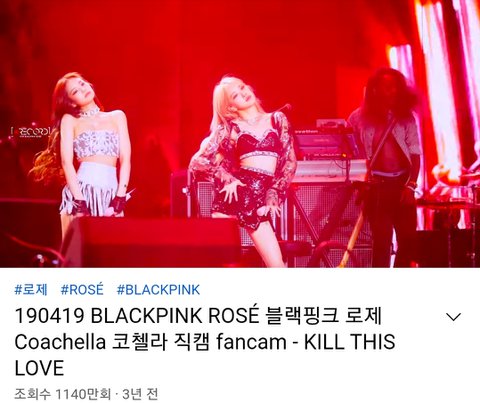The image size is (480, 403).
Task: Open the #ROSÉ hashtag link
Action: [x=82, y=289]
